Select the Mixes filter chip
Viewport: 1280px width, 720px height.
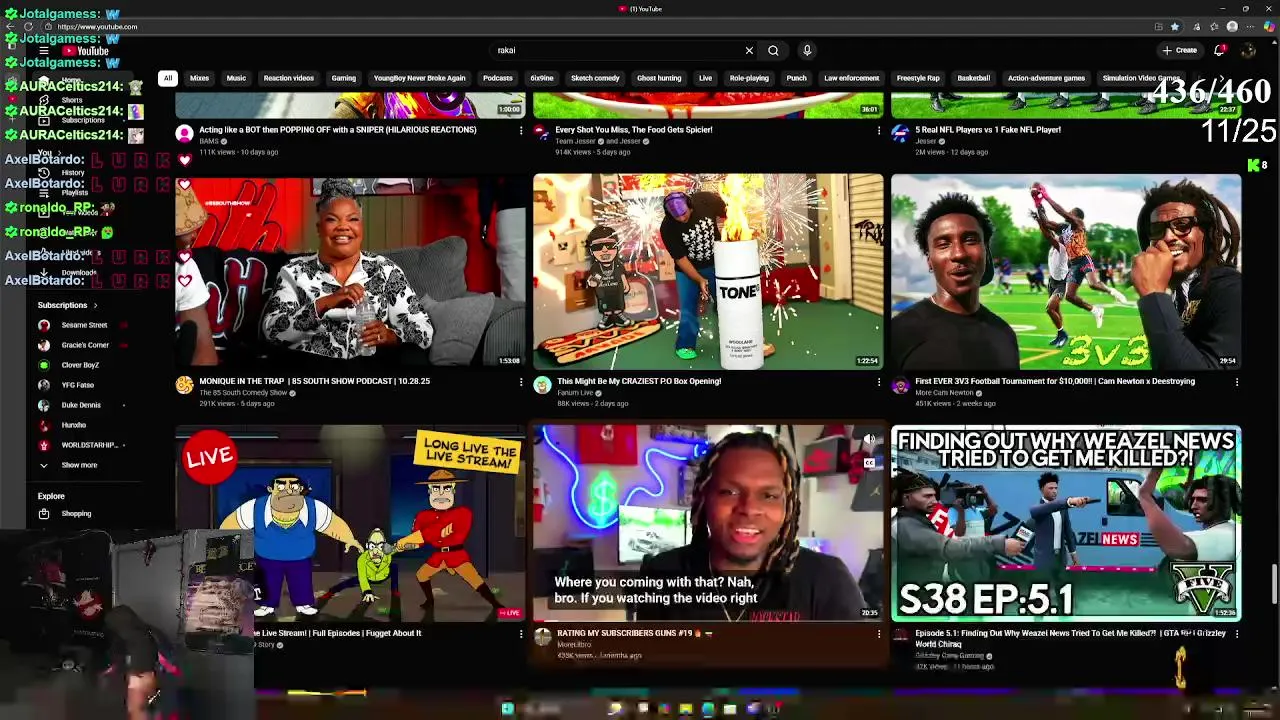click(199, 78)
